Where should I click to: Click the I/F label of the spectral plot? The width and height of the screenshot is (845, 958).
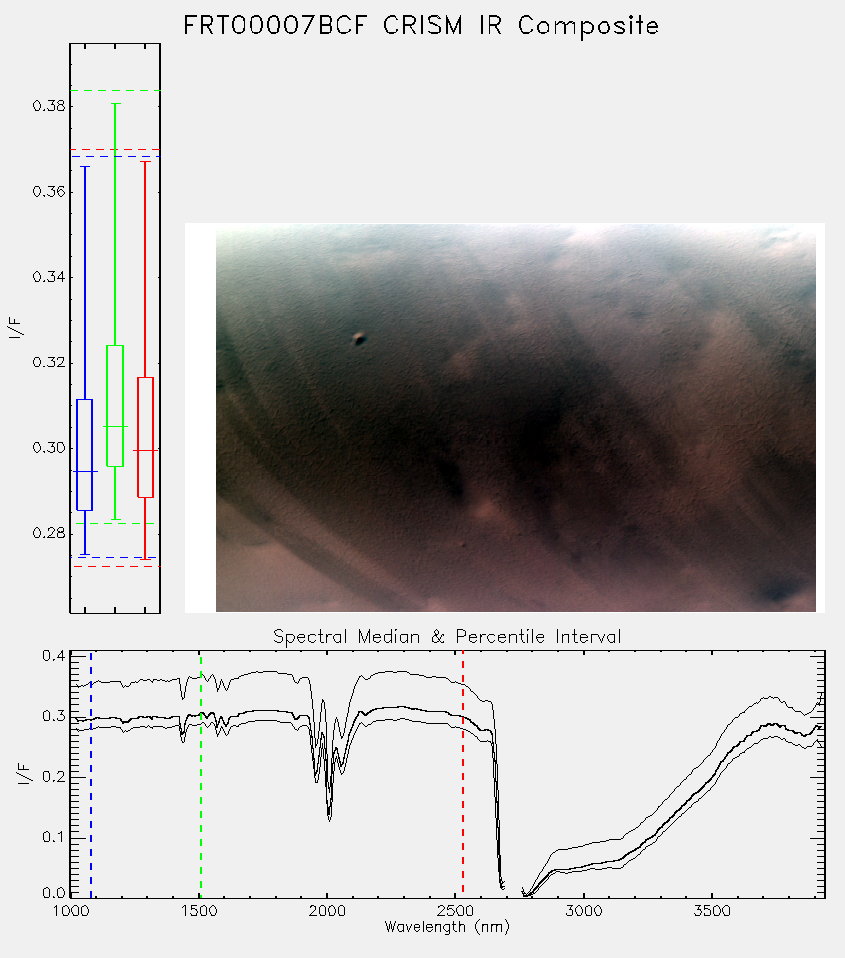(24, 773)
